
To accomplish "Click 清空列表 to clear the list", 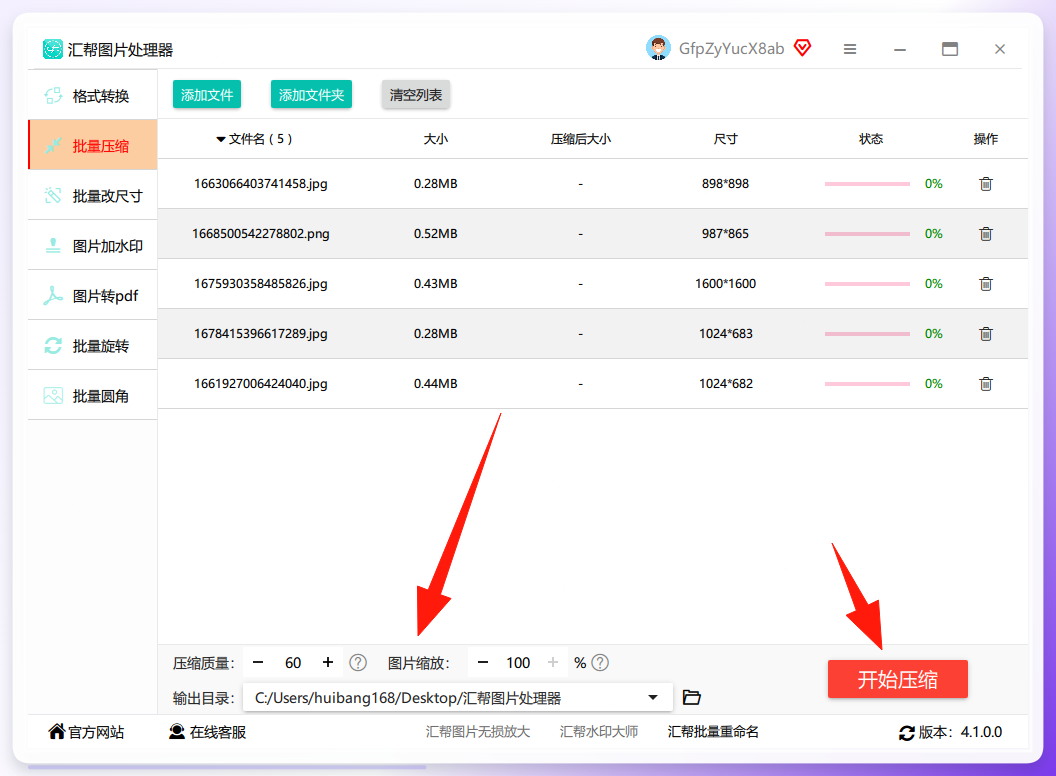I will tap(416, 95).
